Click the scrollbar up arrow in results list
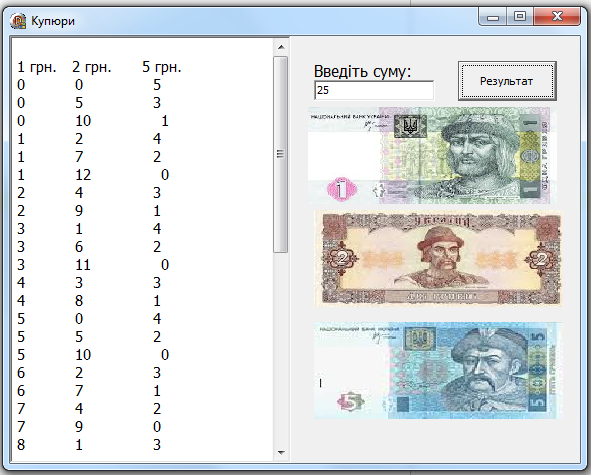The image size is (591, 475). tap(281, 47)
